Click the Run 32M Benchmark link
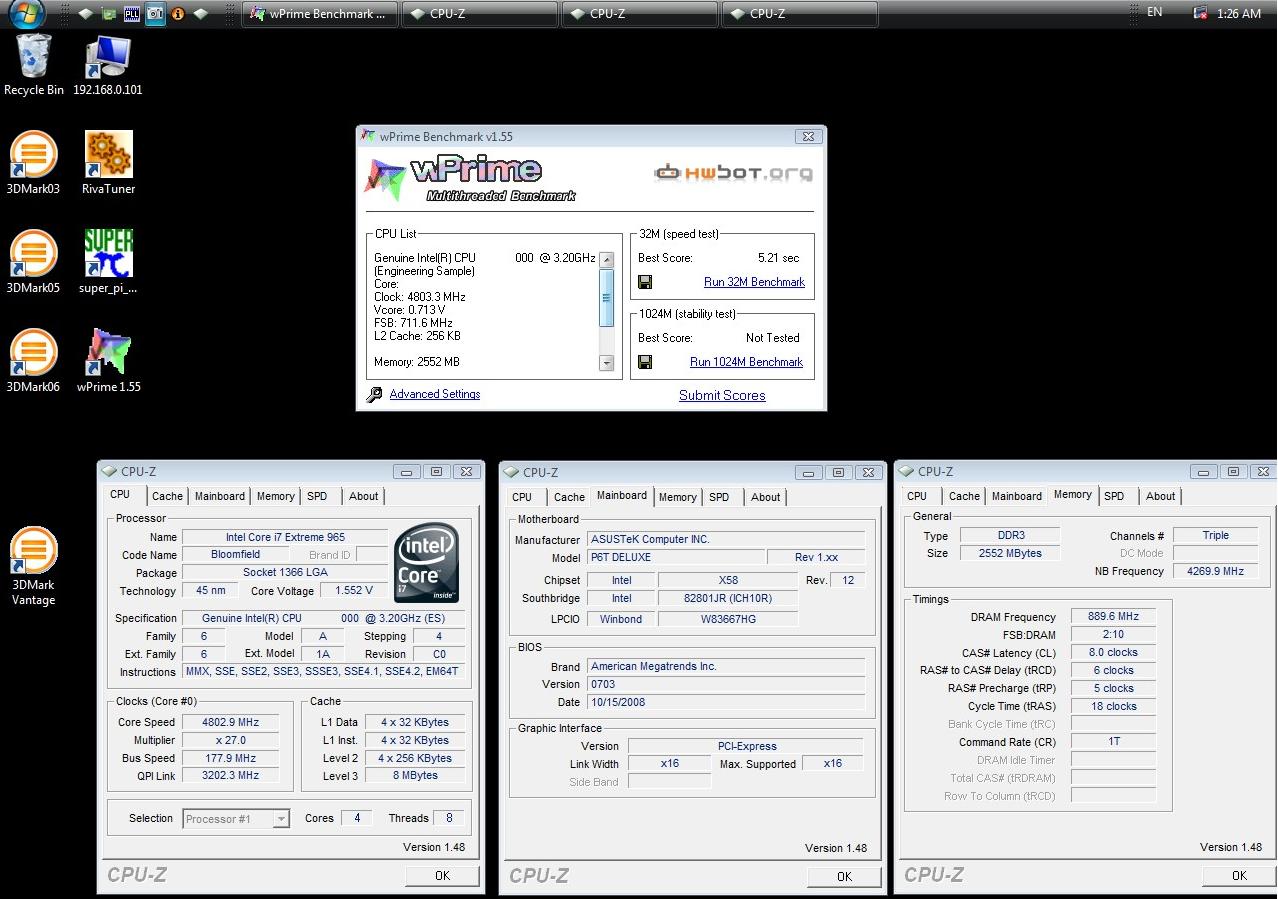This screenshot has height=899, width=1278. tap(754, 282)
